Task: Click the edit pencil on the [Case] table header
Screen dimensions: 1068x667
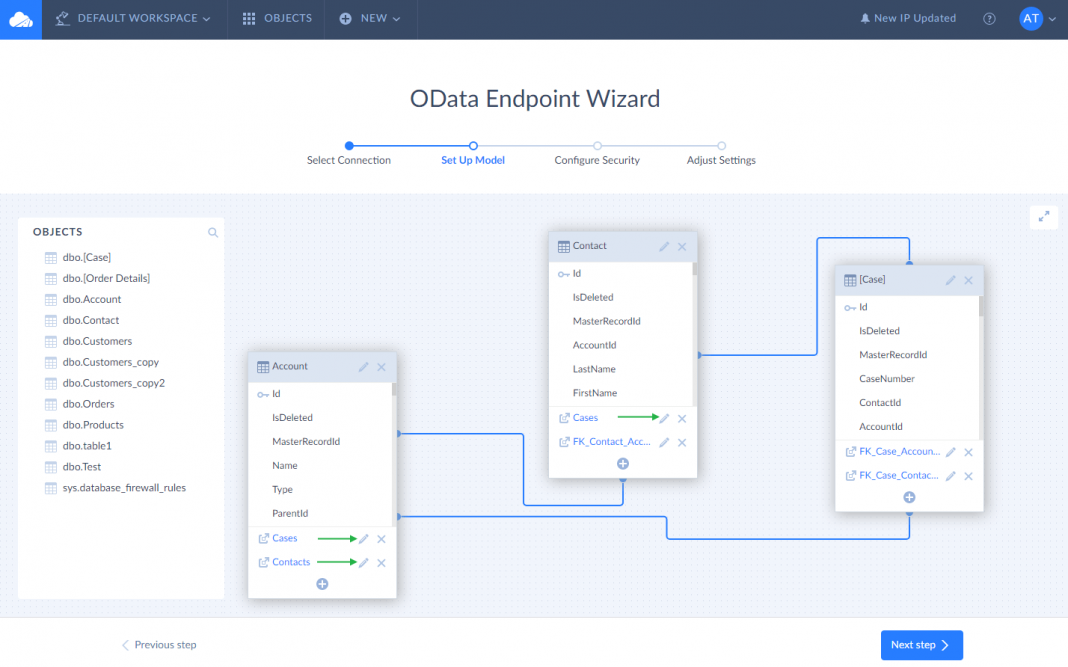Action: (950, 280)
